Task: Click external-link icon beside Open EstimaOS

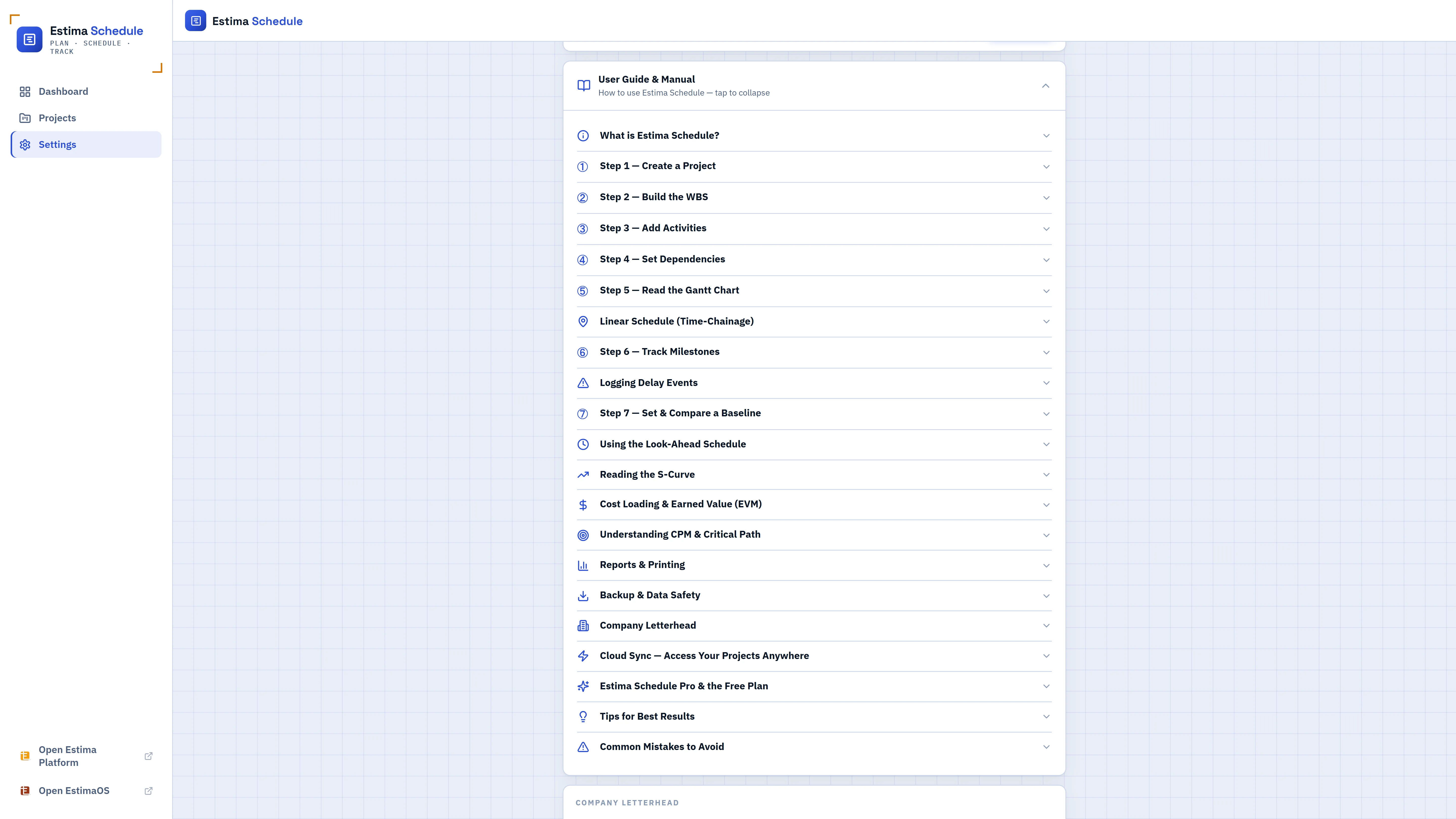Action: click(149, 791)
